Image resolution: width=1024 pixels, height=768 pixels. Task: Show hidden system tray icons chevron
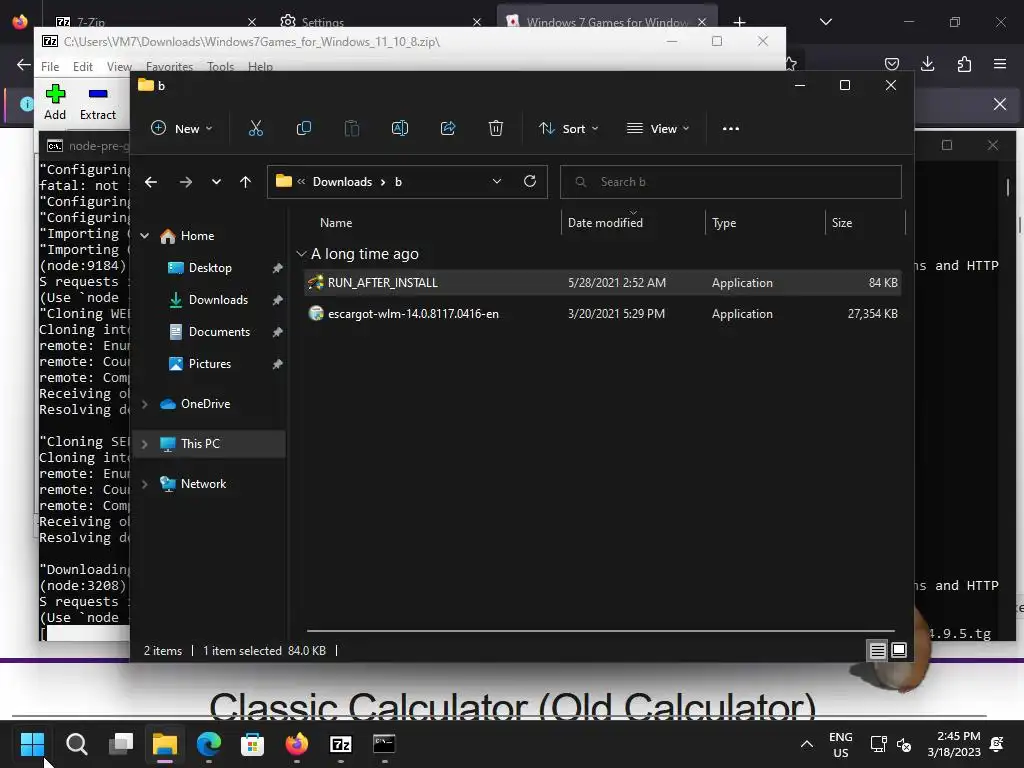pyautogui.click(x=807, y=744)
